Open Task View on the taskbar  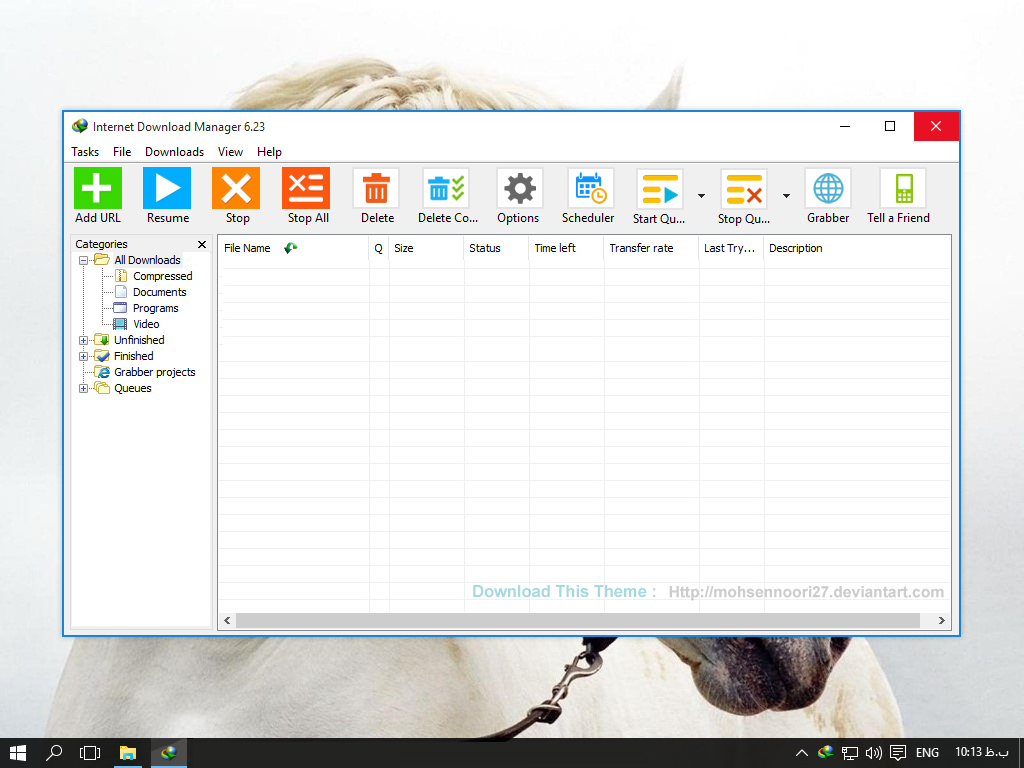(90, 753)
